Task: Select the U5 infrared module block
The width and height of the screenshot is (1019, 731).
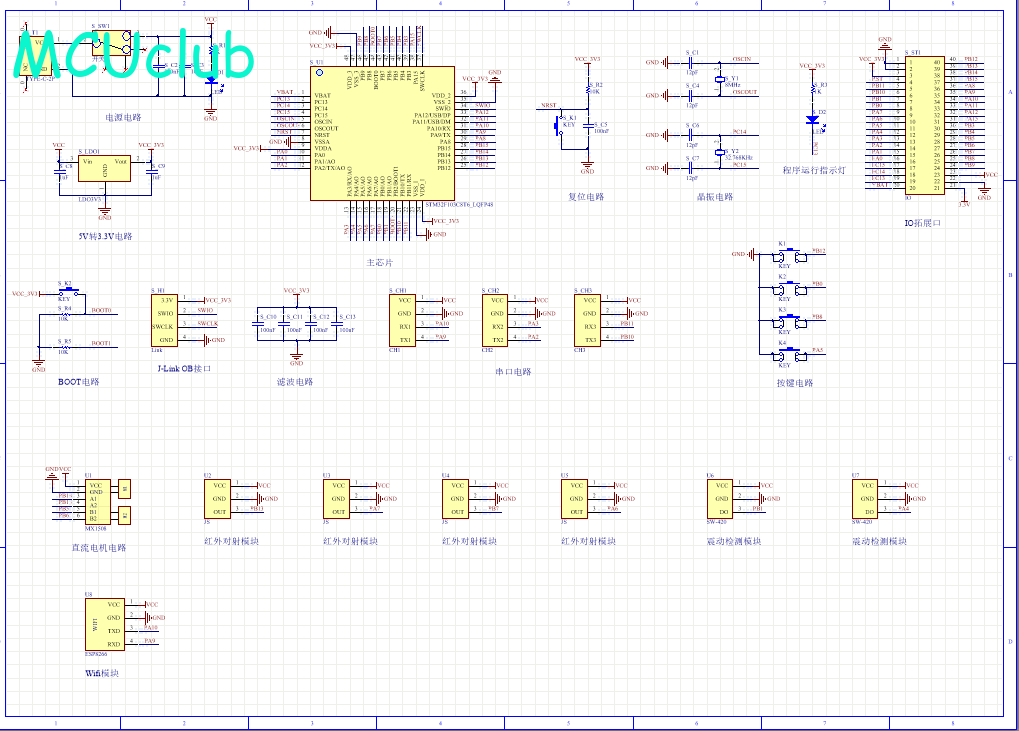Action: pos(574,499)
